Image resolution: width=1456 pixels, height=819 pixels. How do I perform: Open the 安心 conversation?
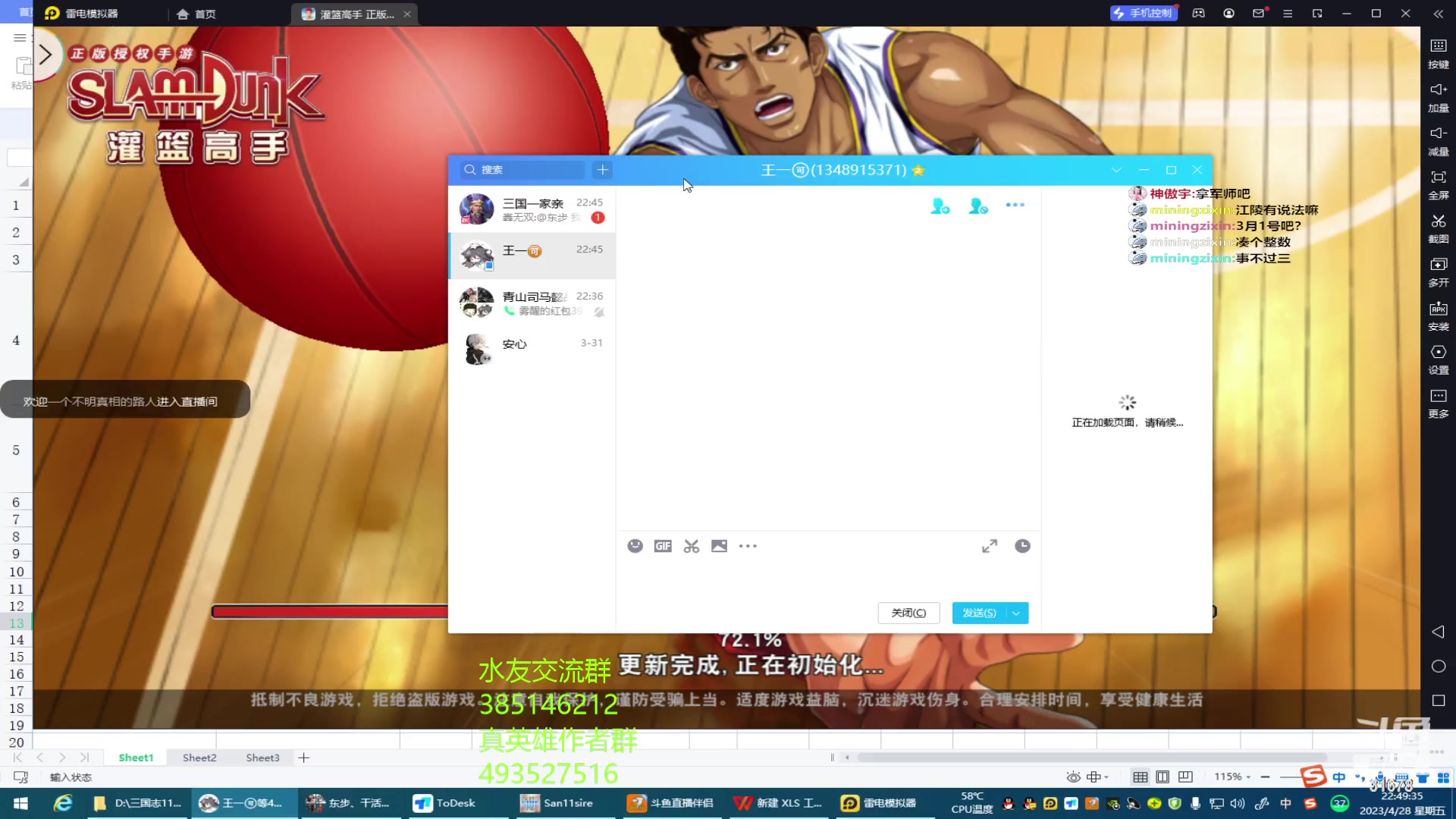(x=532, y=350)
